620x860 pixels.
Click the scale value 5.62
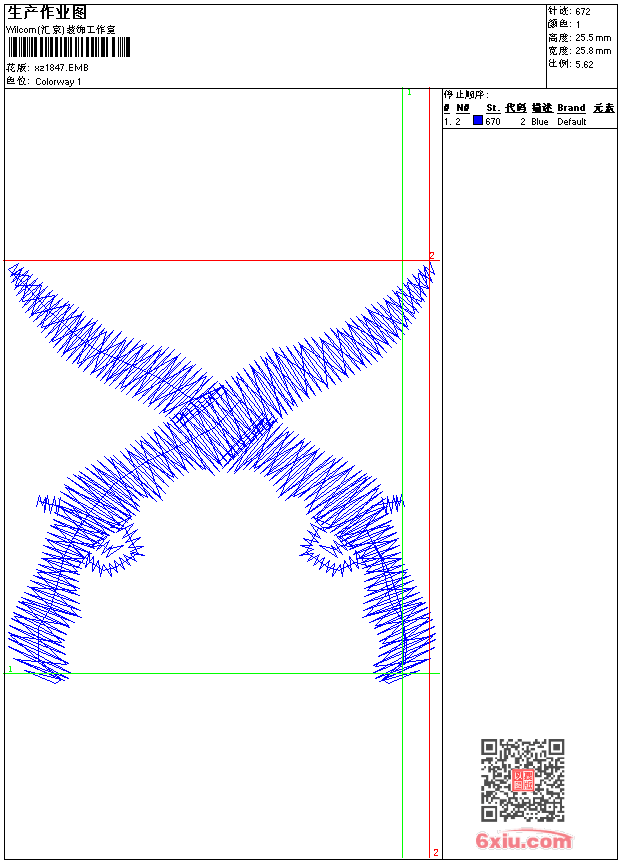[584, 64]
